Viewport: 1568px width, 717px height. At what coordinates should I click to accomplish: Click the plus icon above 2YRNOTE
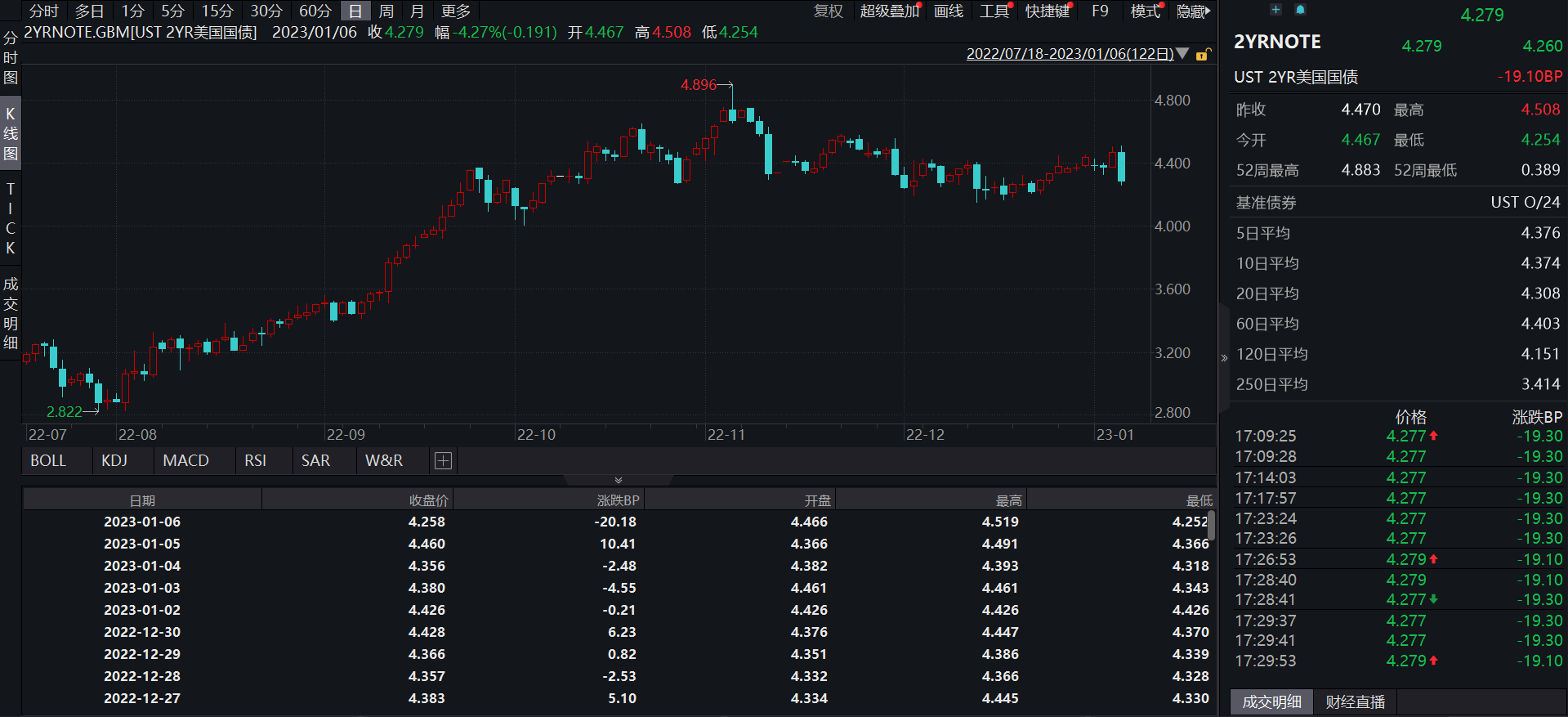pyautogui.click(x=1275, y=10)
